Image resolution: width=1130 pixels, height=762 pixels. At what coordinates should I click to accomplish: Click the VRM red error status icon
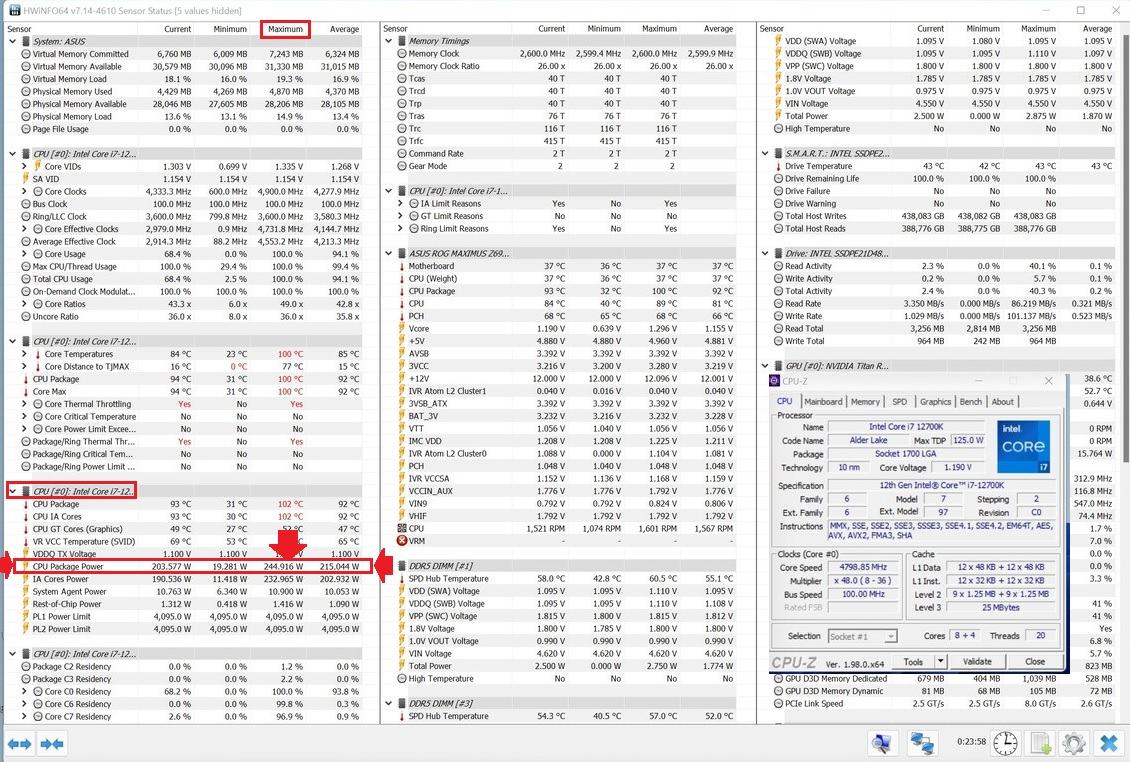coord(402,541)
